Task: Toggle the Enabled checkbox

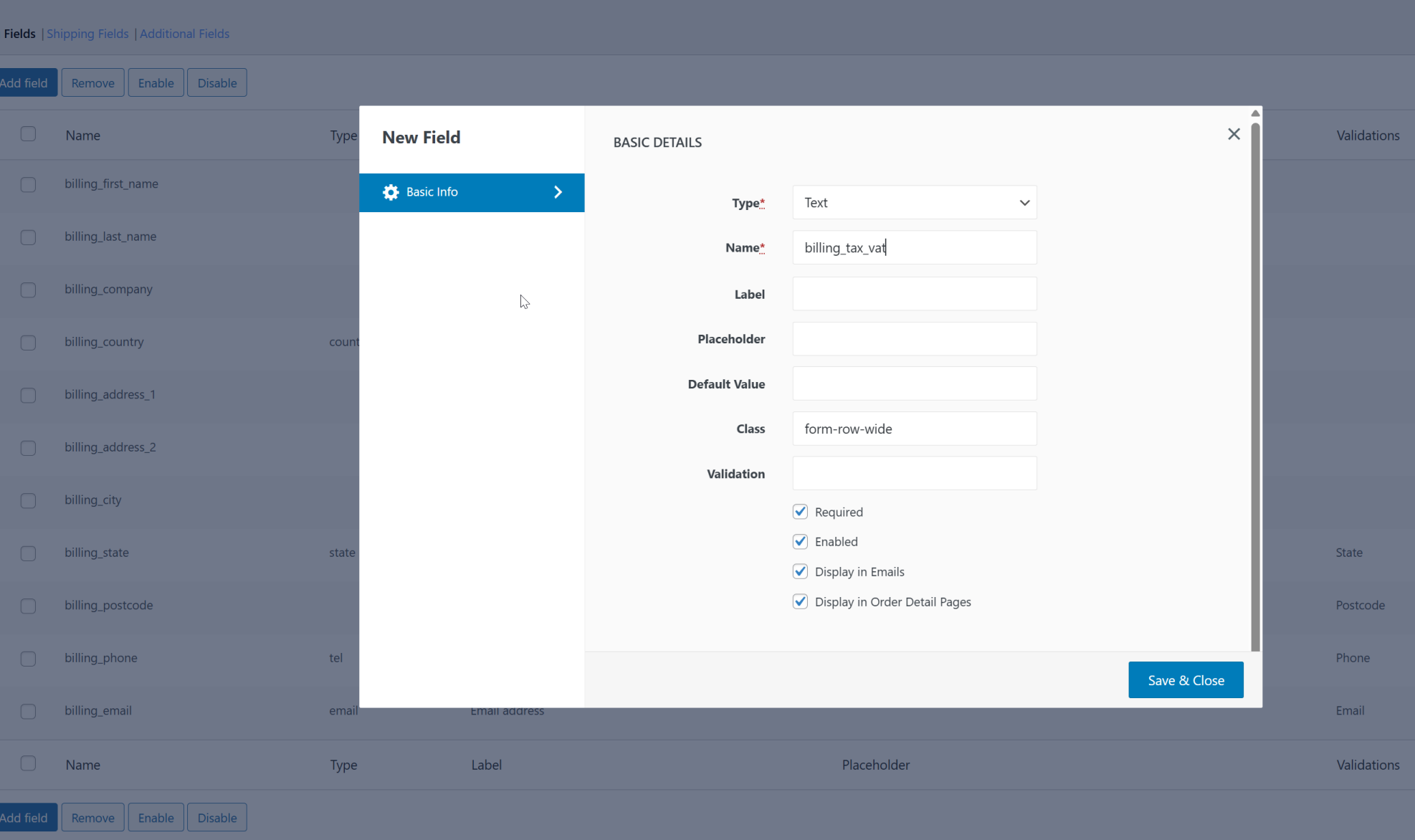Action: point(800,542)
